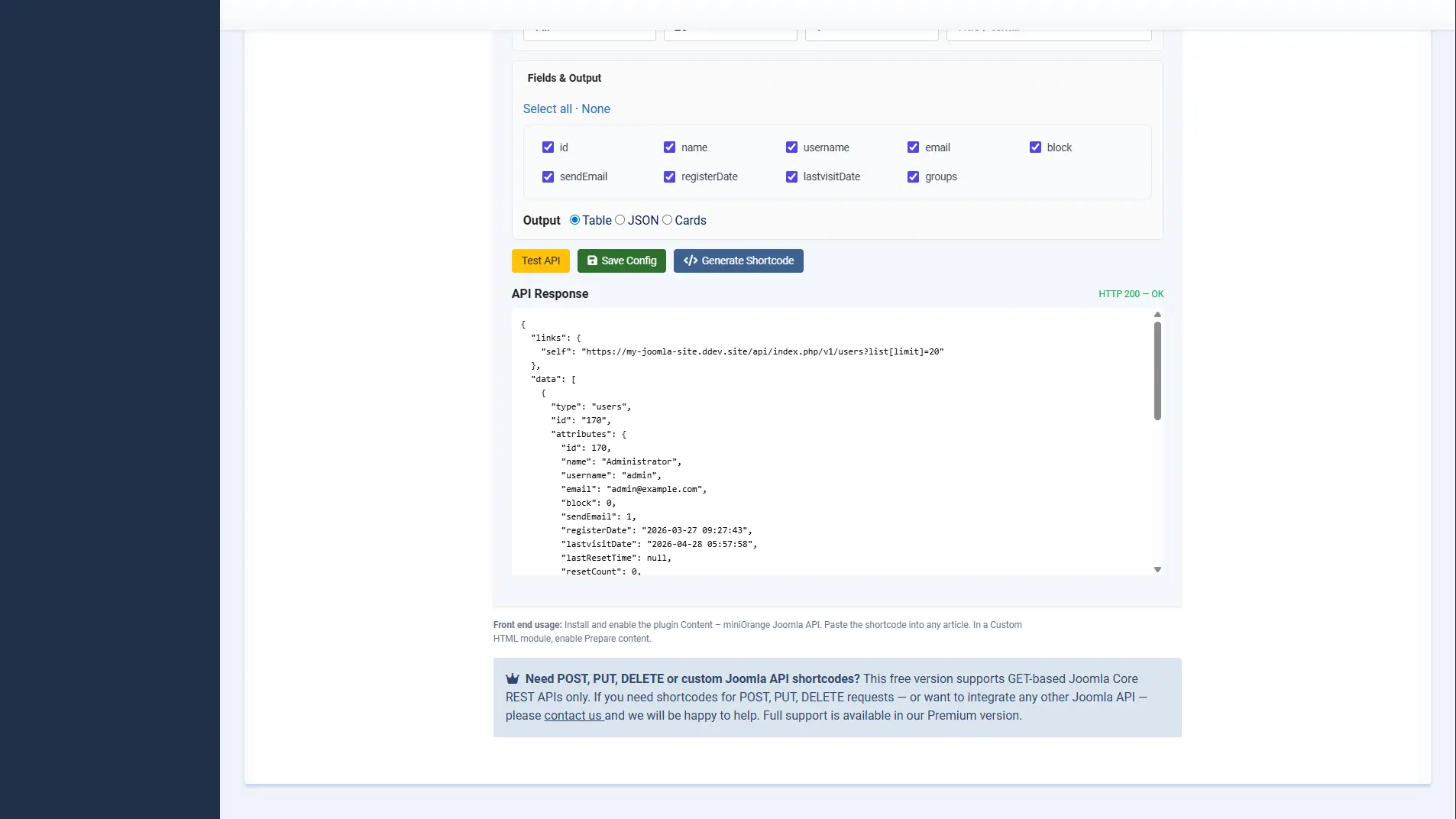The width and height of the screenshot is (1456, 819).
Task: Uncheck the block field checkbox
Action: tap(1034, 147)
